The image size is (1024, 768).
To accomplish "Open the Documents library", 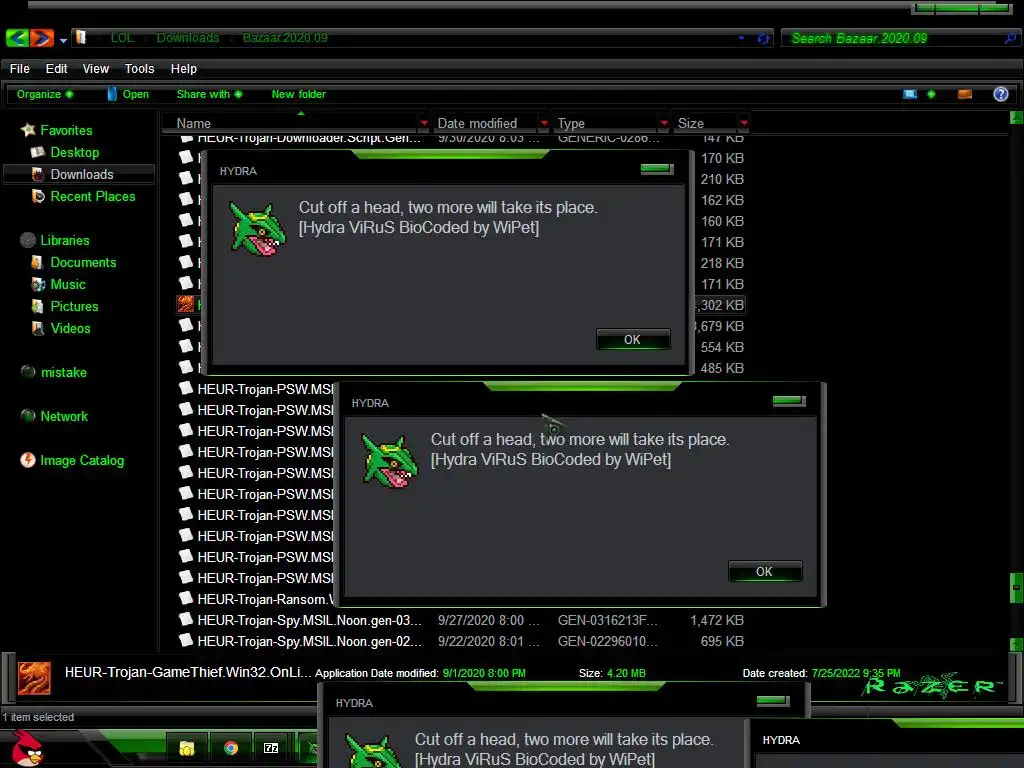I will point(83,263).
